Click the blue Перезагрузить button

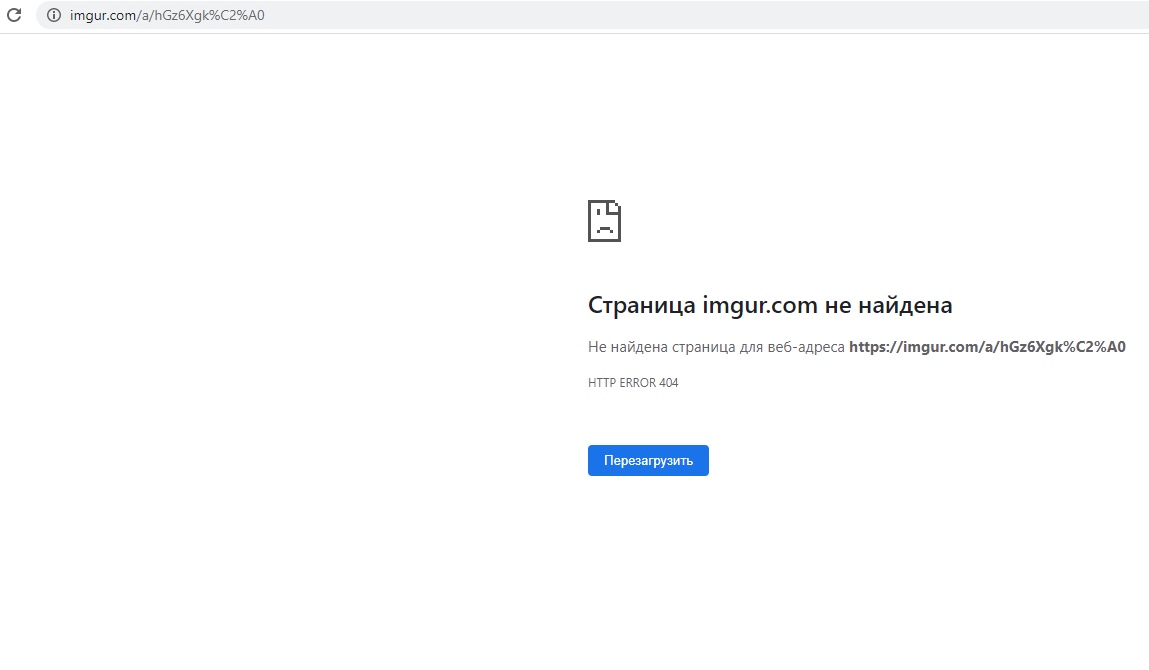point(648,460)
